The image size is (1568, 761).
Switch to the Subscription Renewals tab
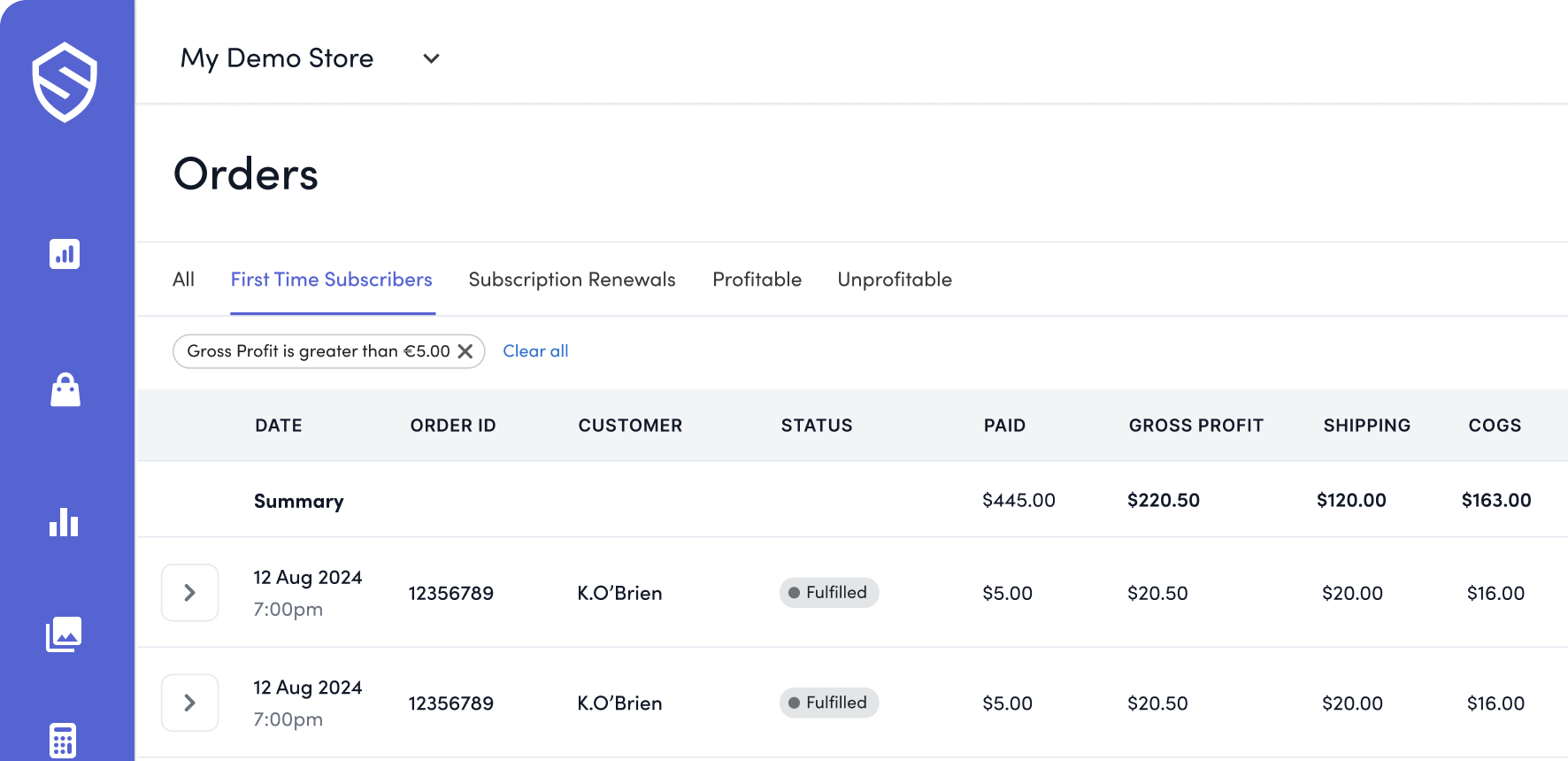[572, 280]
